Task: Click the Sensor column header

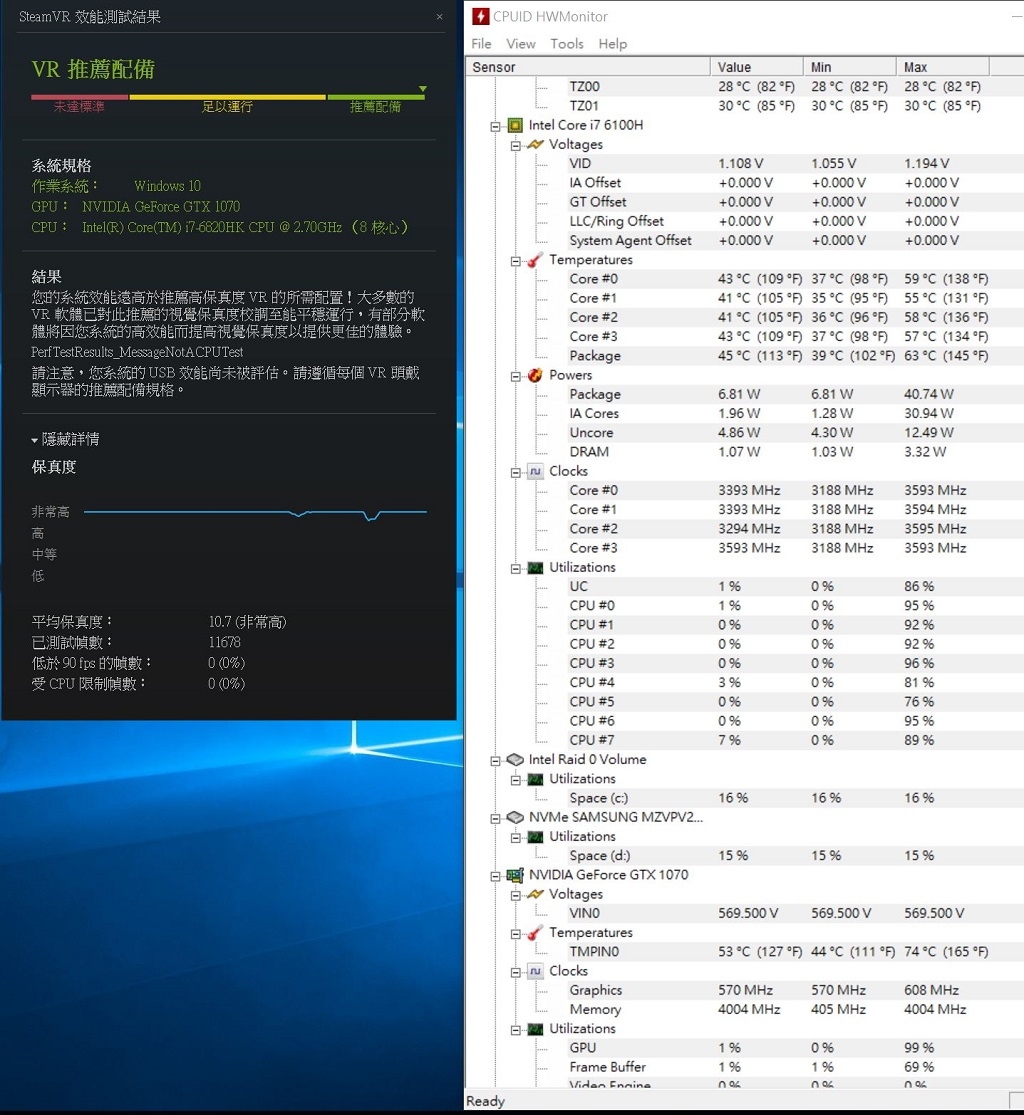Action: (x=589, y=67)
